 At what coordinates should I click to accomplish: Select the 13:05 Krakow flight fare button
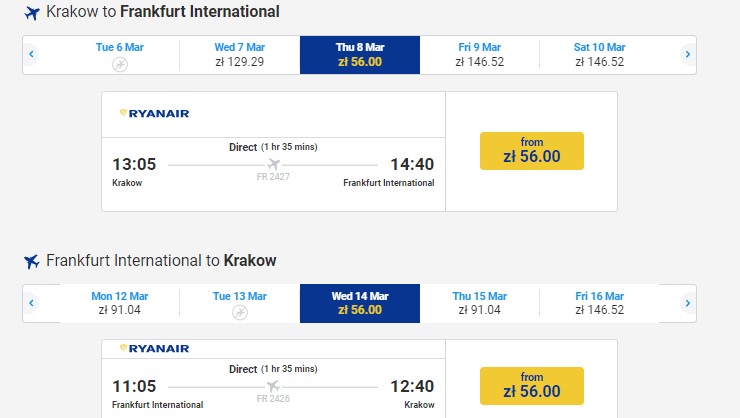531,150
